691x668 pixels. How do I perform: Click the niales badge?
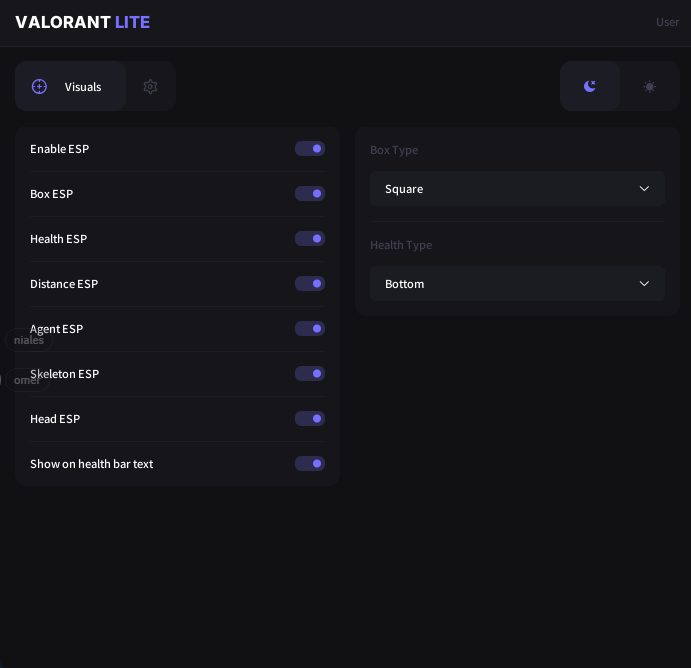28,340
